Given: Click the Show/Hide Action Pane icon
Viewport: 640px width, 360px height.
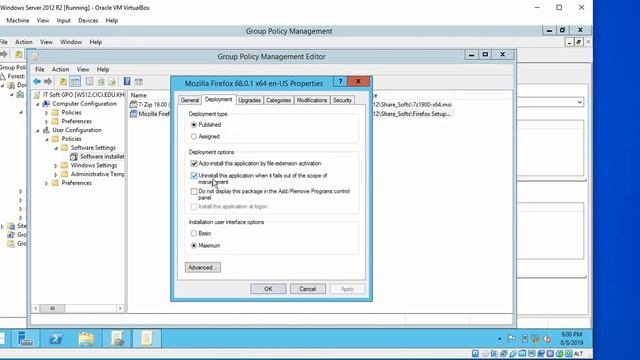Looking at the screenshot, I should click(x=138, y=82).
